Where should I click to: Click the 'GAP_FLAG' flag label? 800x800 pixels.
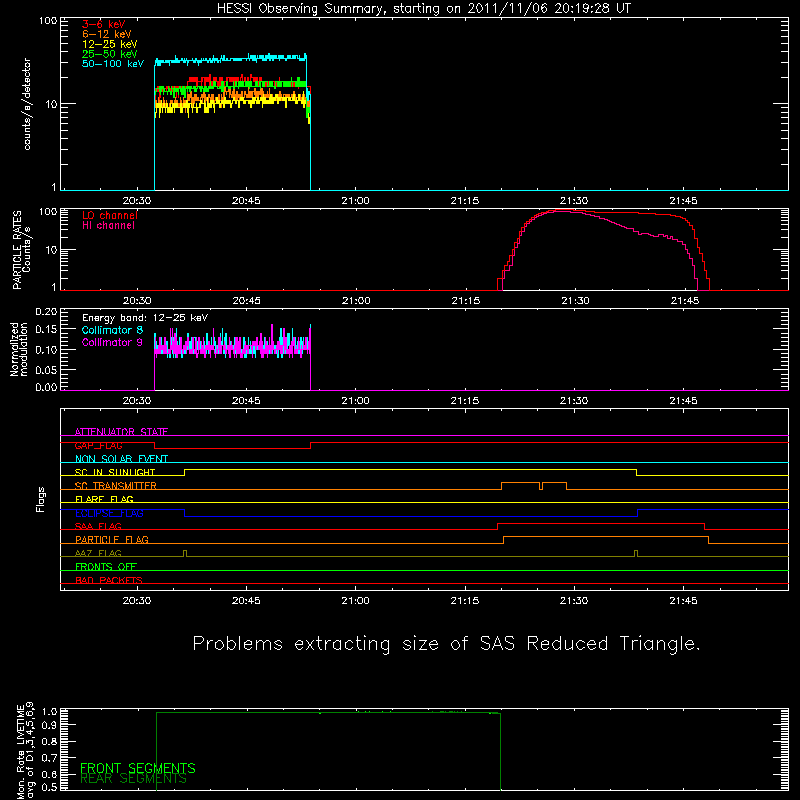tap(98, 445)
